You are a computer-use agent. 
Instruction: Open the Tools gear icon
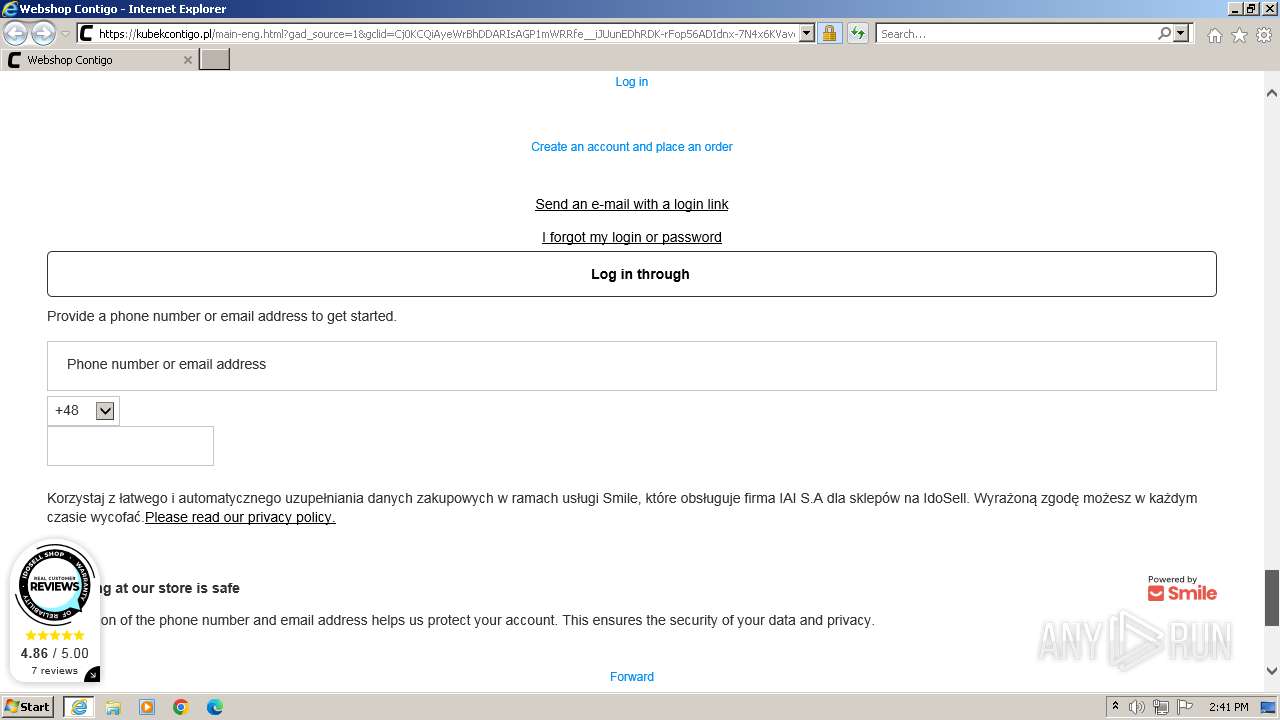[1264, 35]
